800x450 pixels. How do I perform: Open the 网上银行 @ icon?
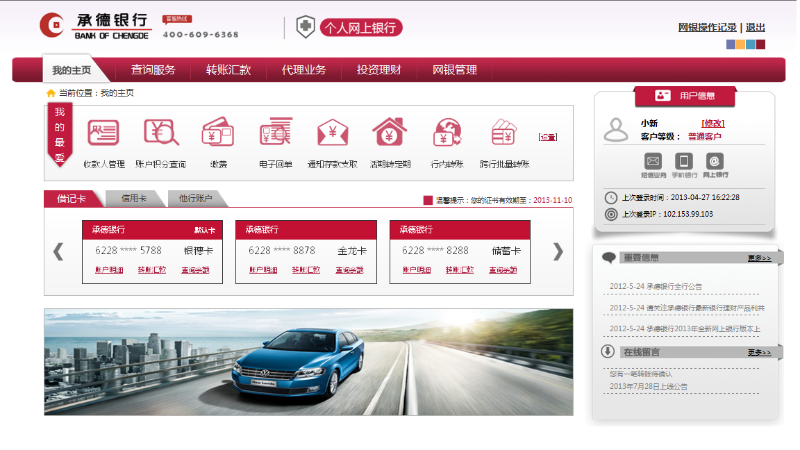715,161
